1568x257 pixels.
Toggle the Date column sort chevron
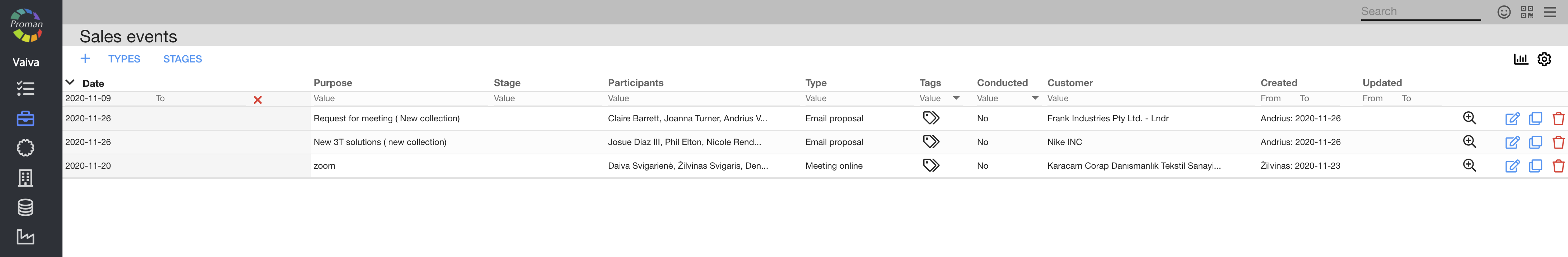click(70, 82)
